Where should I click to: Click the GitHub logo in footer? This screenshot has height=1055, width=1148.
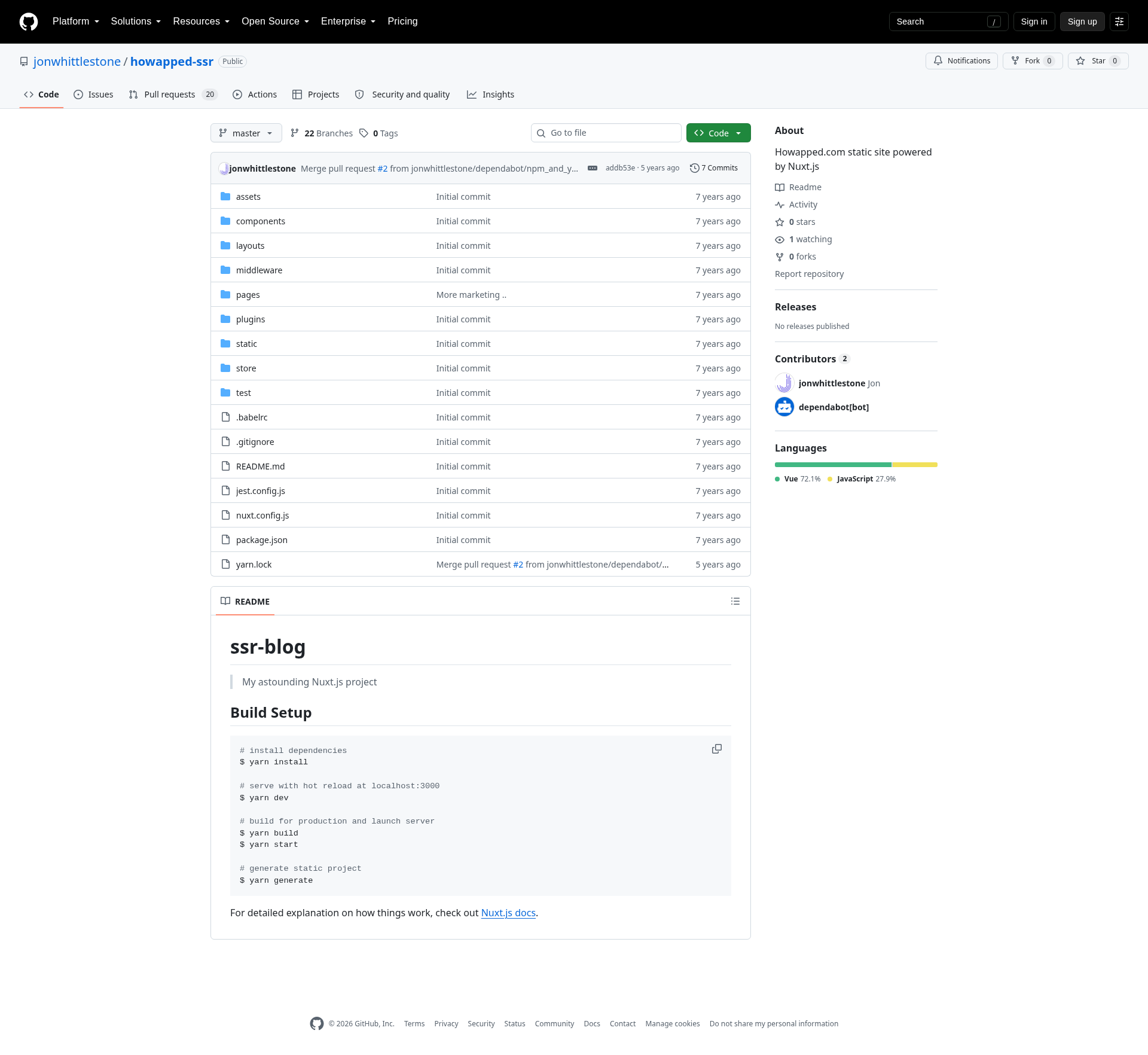click(317, 1023)
